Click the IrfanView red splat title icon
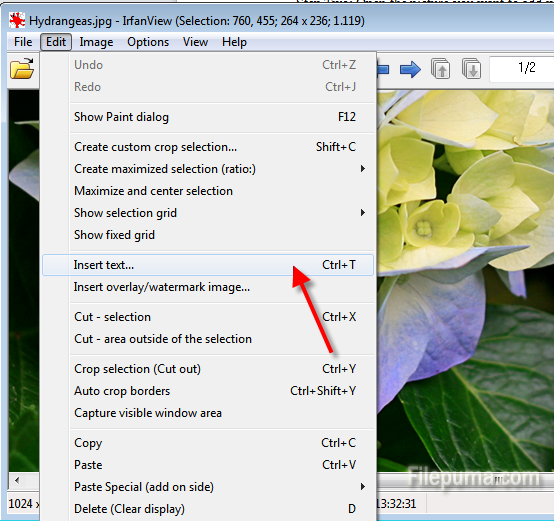This screenshot has height=521, width=554. 17,21
